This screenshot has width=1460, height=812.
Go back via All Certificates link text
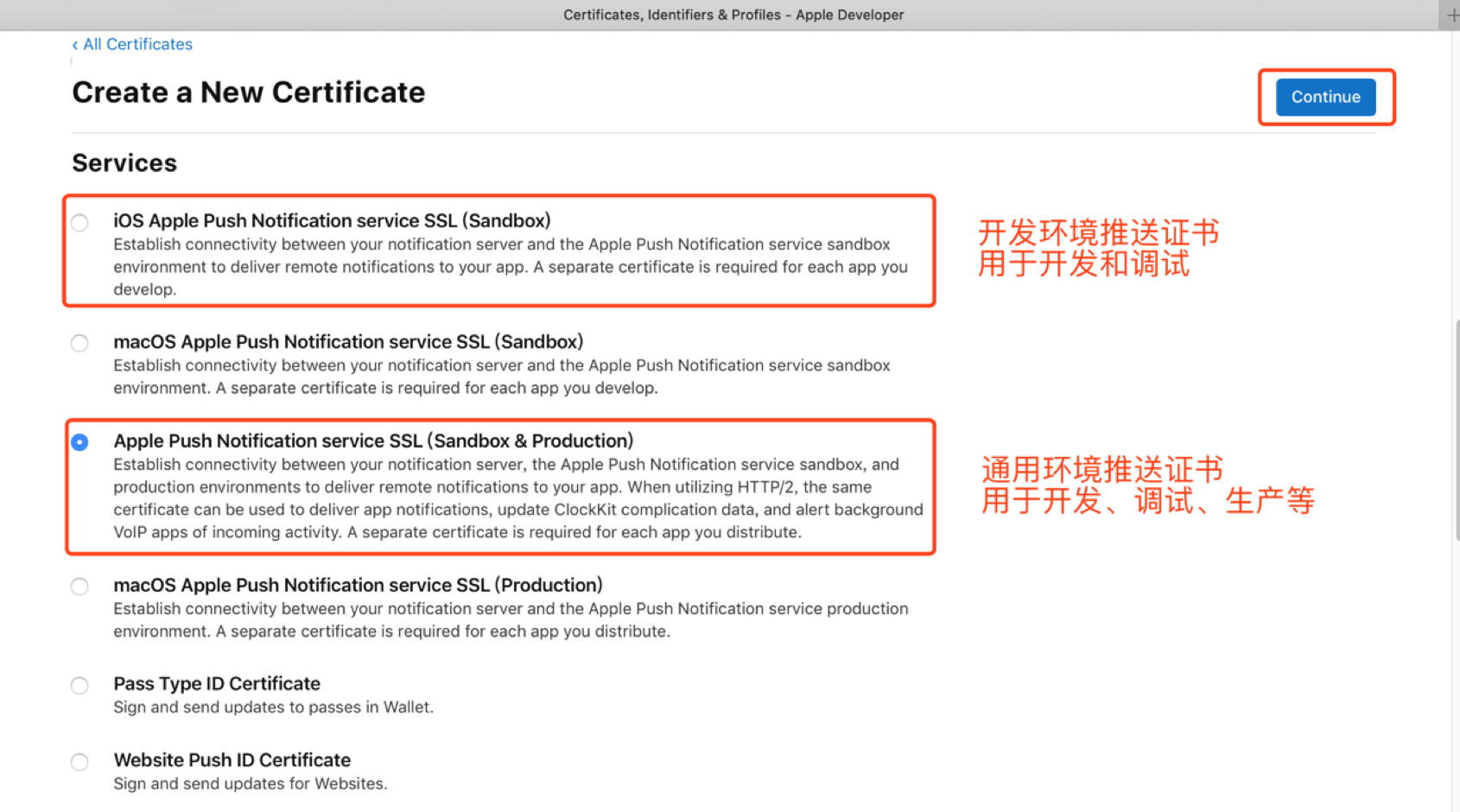(x=137, y=44)
